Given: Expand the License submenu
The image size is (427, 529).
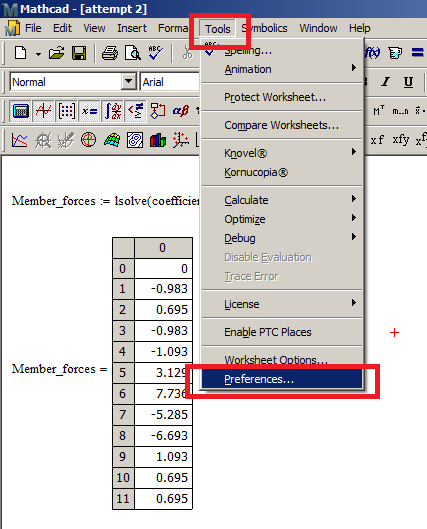Looking at the screenshot, I should coord(282,304).
